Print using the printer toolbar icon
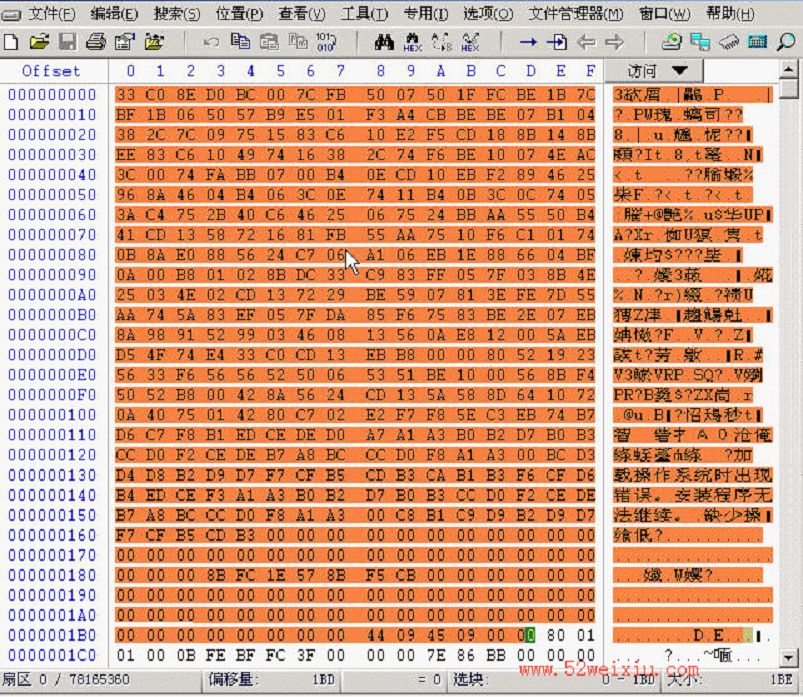Screen dimensions: 803x697 point(96,41)
